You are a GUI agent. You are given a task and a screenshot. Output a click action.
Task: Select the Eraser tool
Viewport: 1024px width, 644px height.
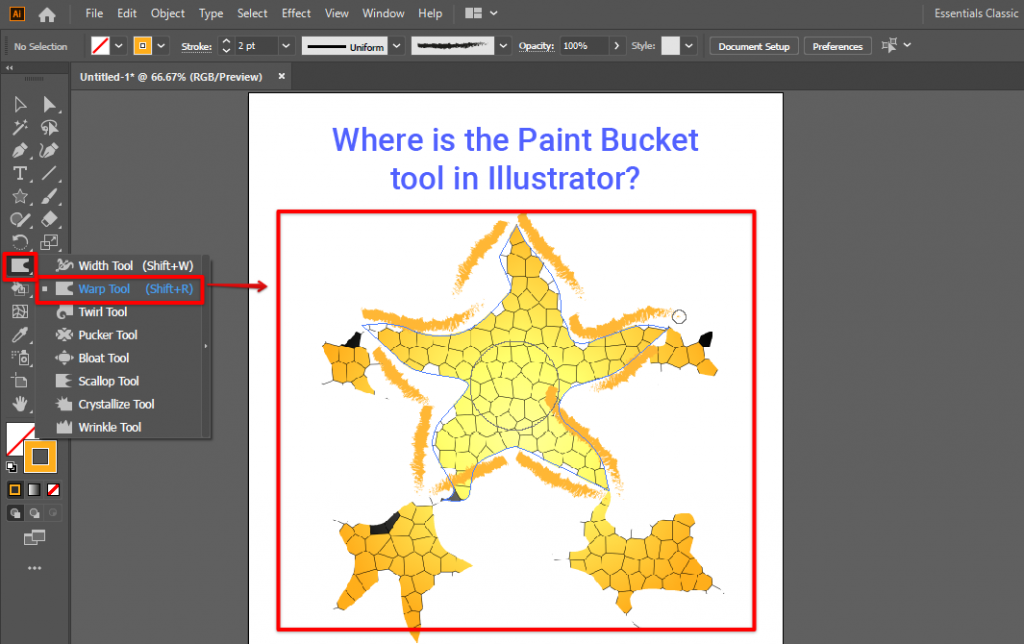click(48, 220)
